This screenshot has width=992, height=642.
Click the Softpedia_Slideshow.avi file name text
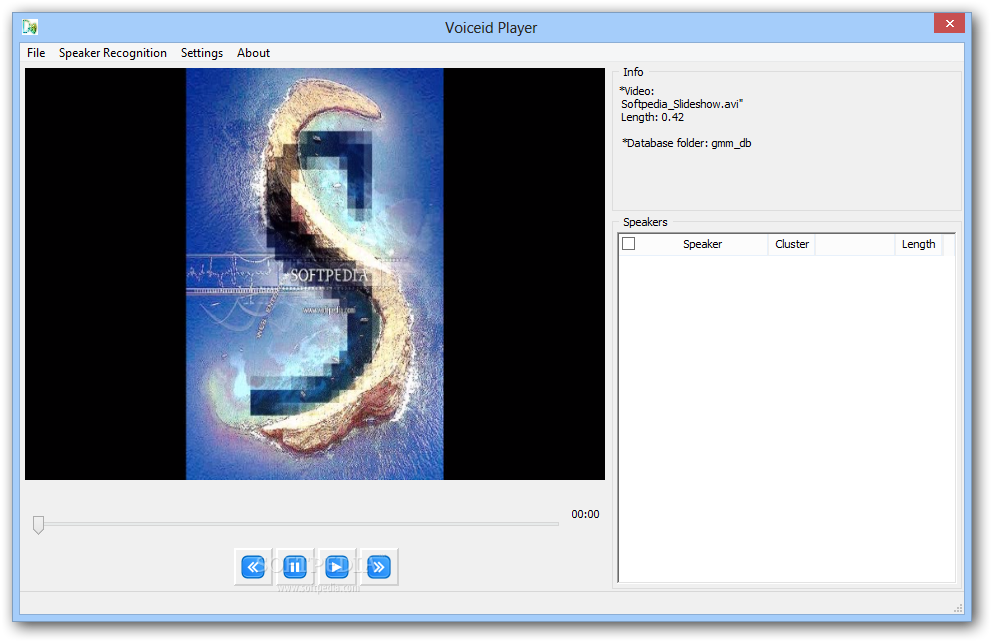click(682, 104)
